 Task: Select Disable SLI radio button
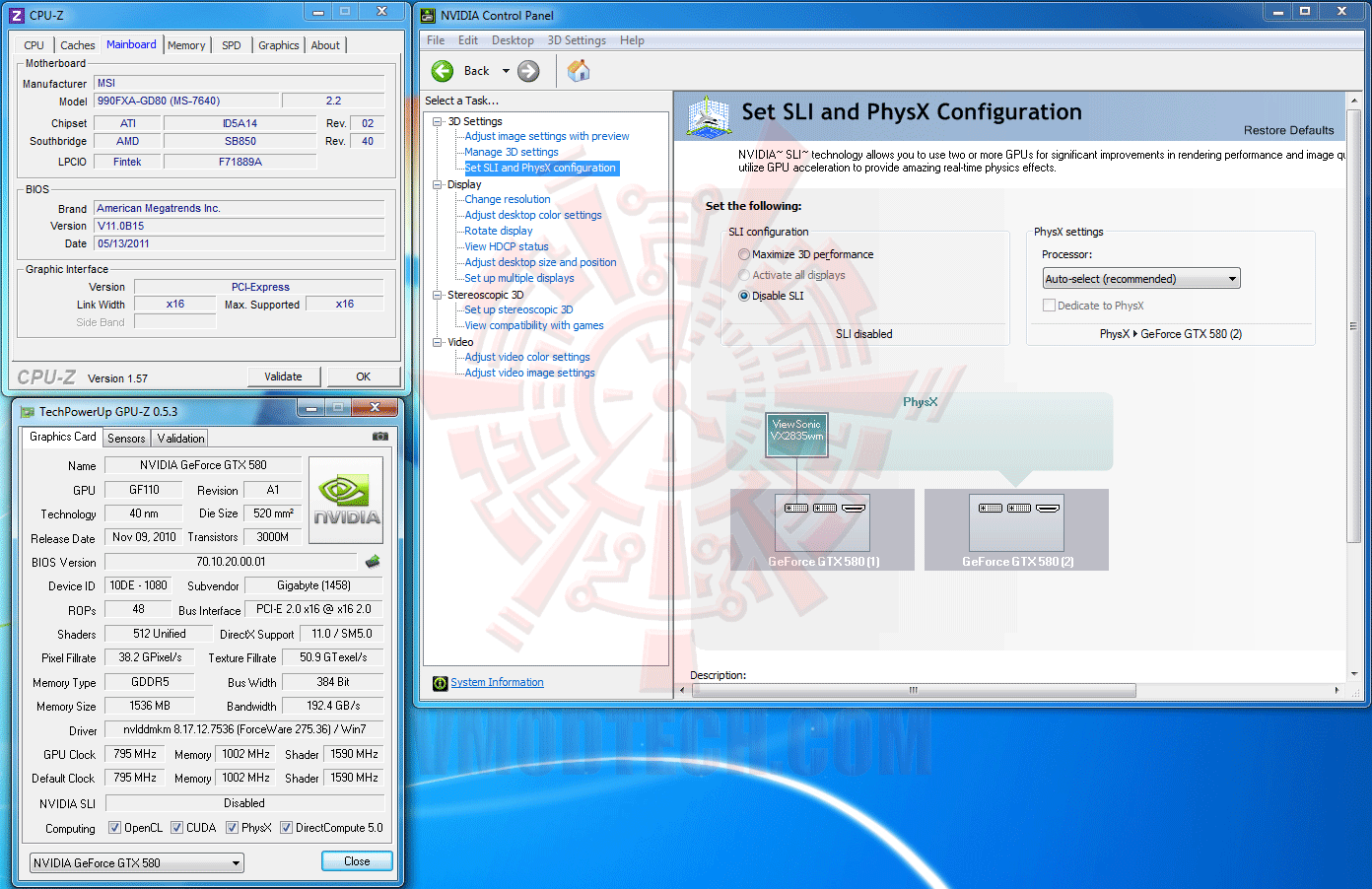[744, 296]
